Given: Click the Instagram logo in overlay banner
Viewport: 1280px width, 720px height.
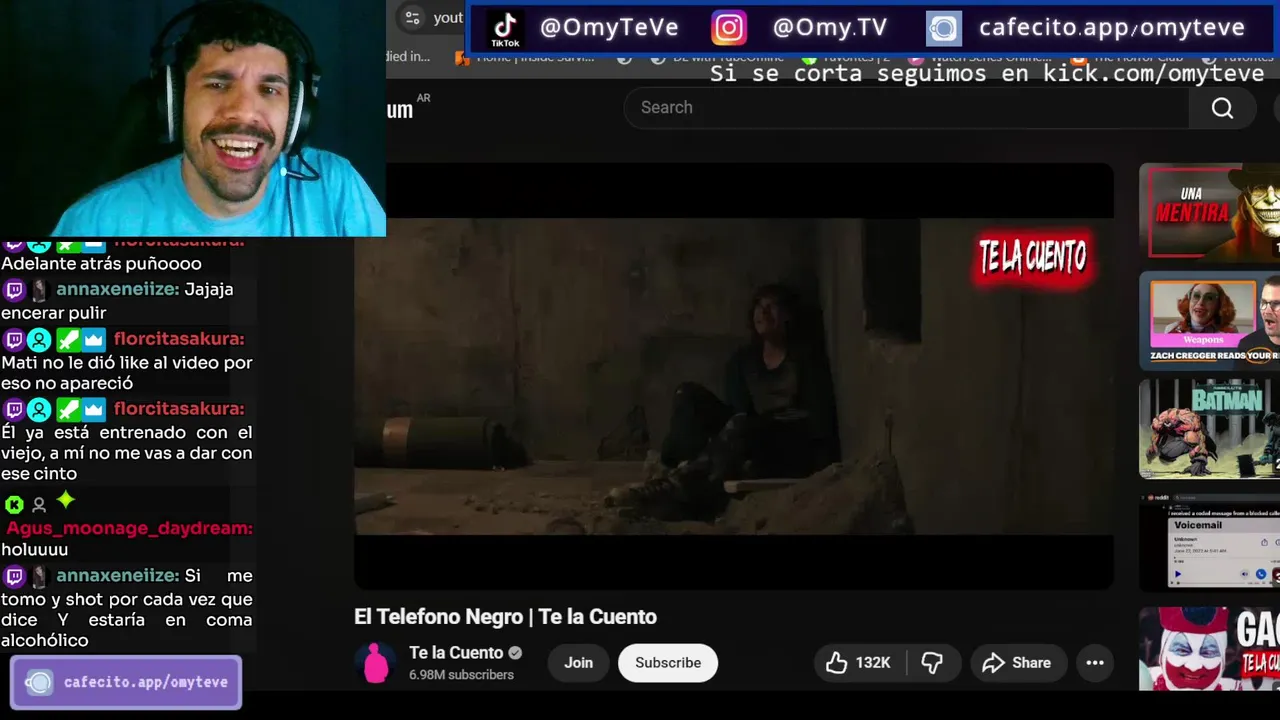Looking at the screenshot, I should click(x=729, y=28).
